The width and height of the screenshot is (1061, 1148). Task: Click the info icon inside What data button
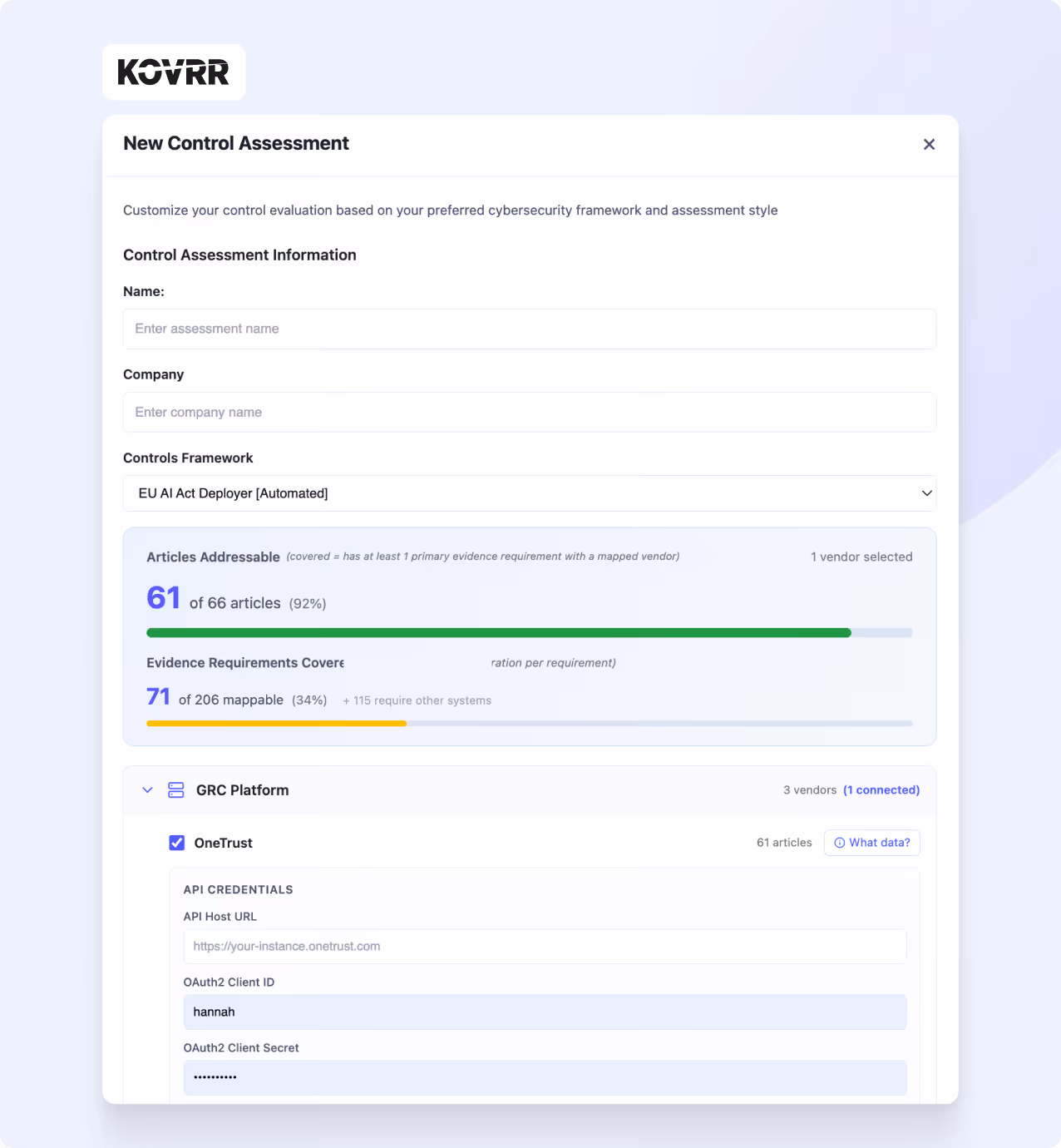point(840,843)
